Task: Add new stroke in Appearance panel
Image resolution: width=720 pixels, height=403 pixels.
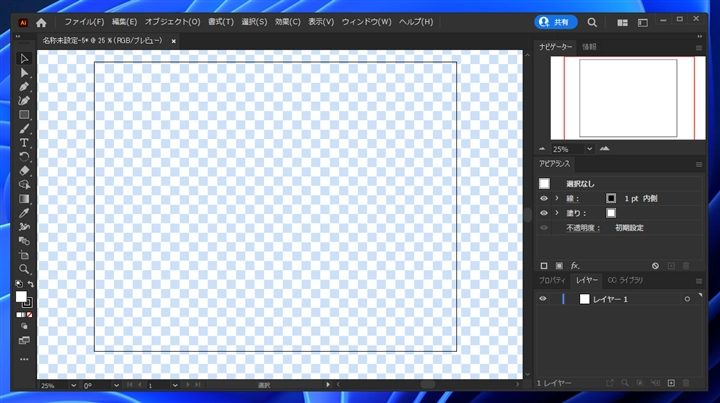Action: (x=544, y=266)
